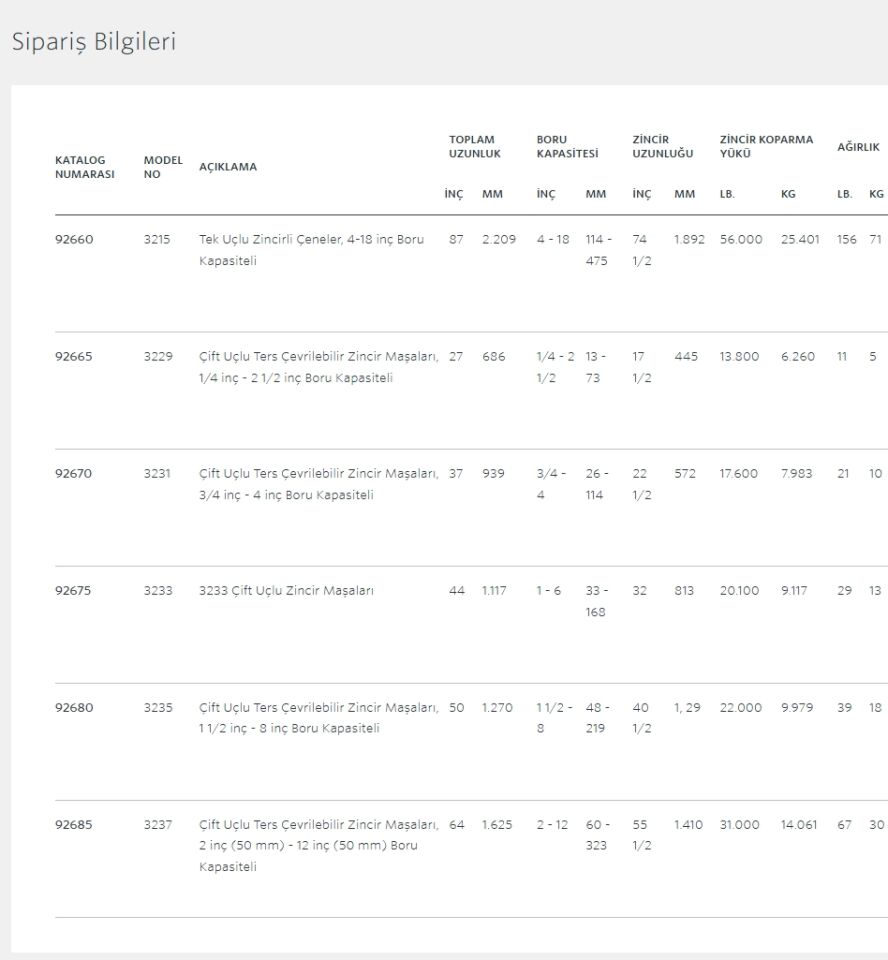The height and width of the screenshot is (960, 888).
Task: Select model number 3229
Action: pyautogui.click(x=158, y=357)
